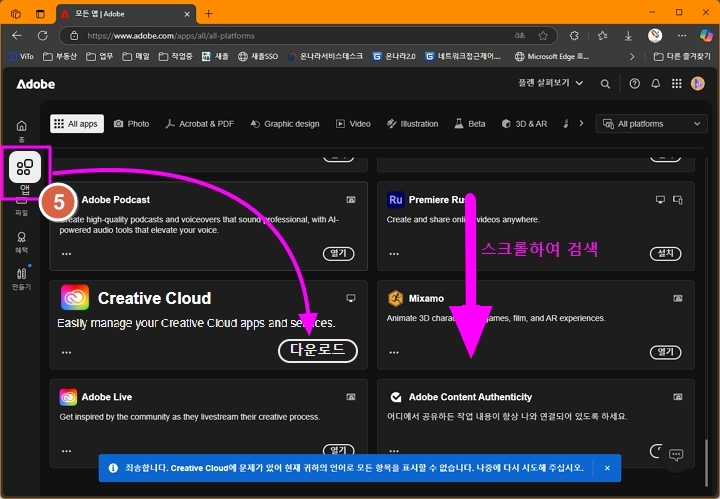Open a new browser tab
The height and width of the screenshot is (499, 720).
click(208, 14)
